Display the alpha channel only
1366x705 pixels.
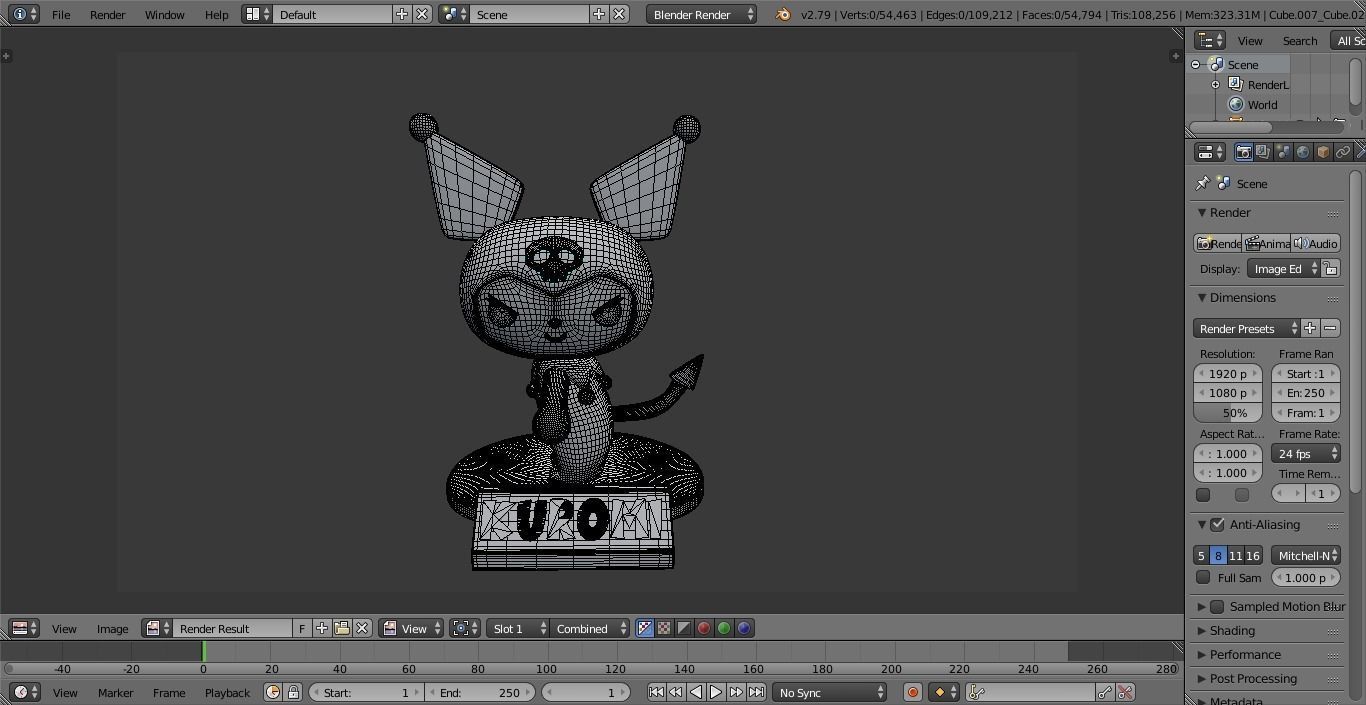click(684, 628)
